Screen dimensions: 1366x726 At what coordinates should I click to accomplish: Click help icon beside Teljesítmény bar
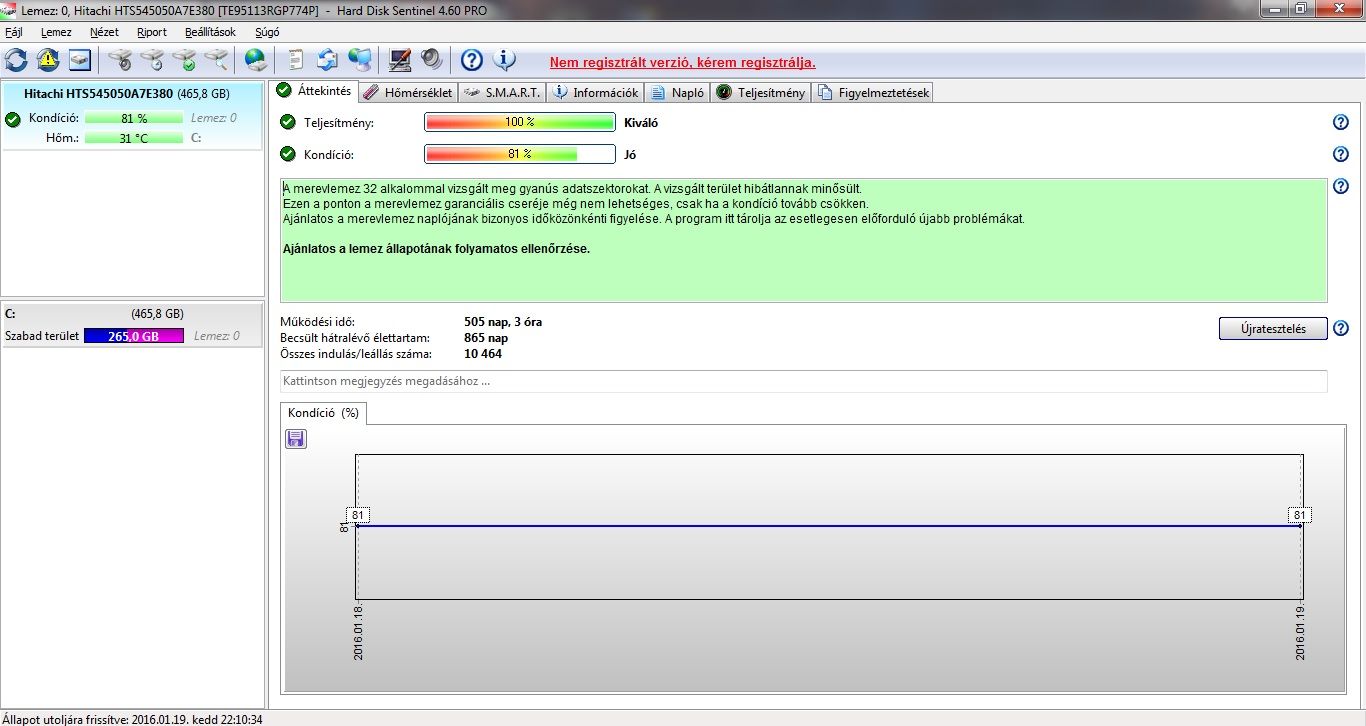pyautogui.click(x=1341, y=122)
